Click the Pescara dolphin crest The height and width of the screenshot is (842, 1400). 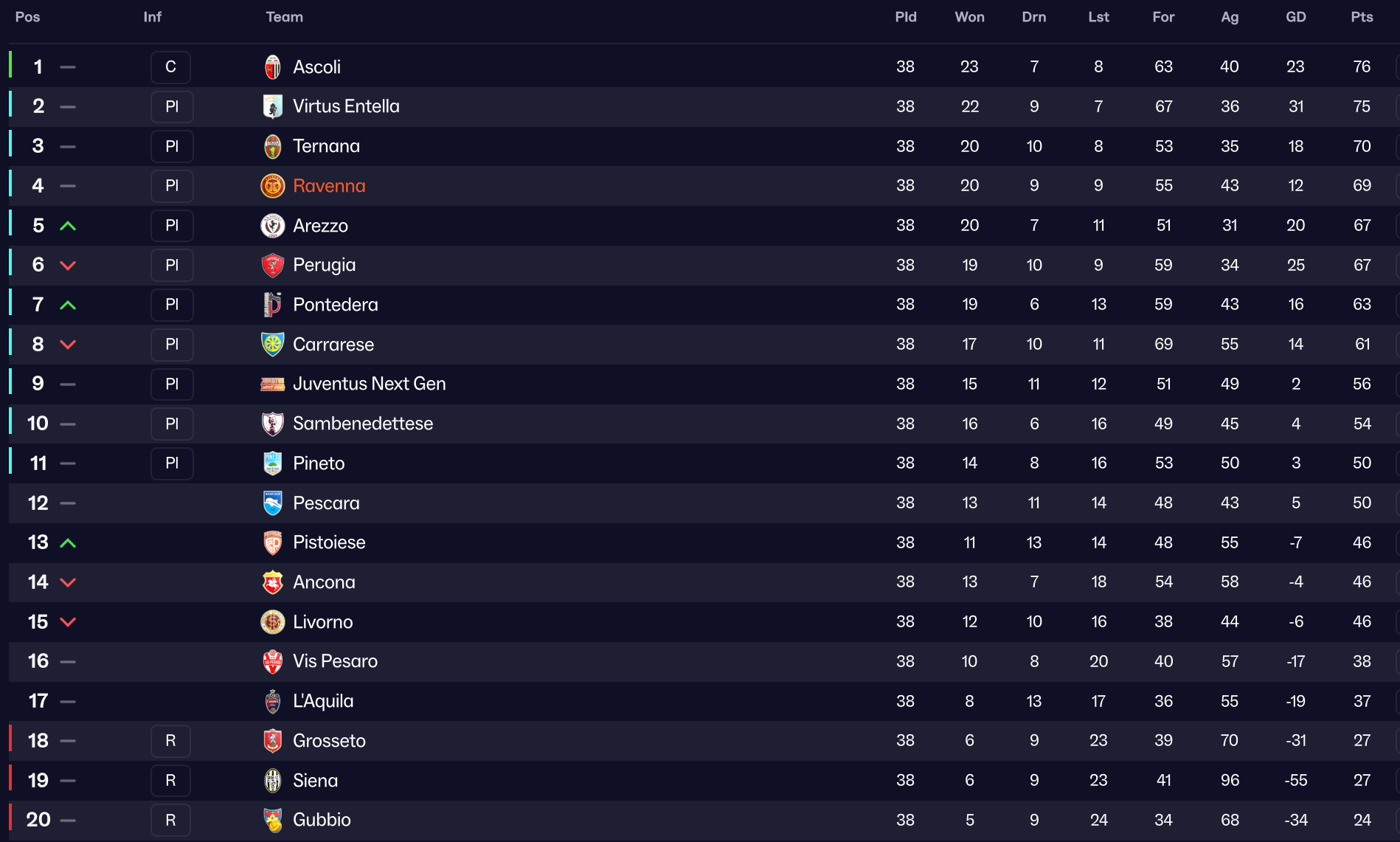click(273, 503)
